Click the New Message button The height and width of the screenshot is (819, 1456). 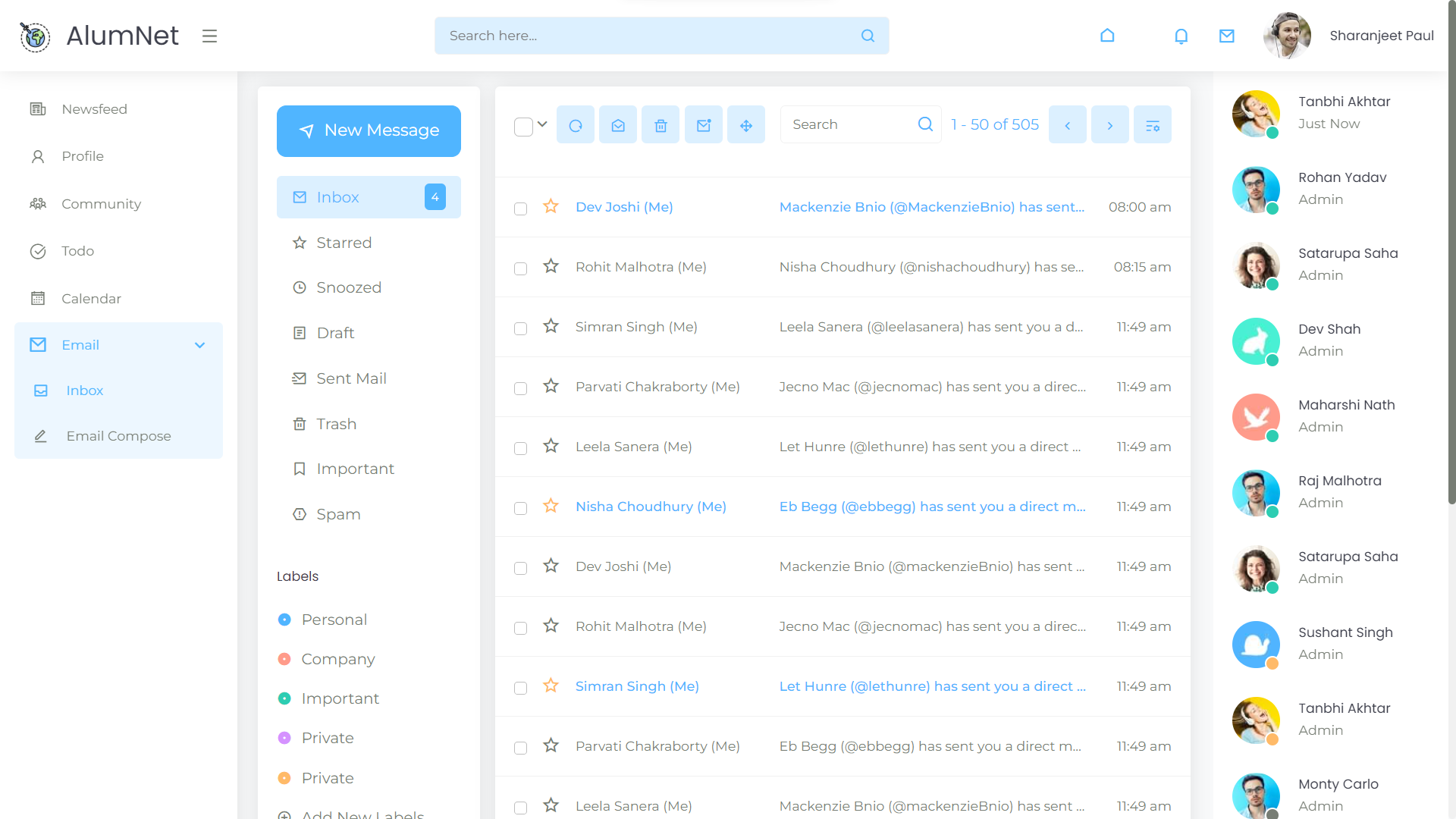coord(369,131)
